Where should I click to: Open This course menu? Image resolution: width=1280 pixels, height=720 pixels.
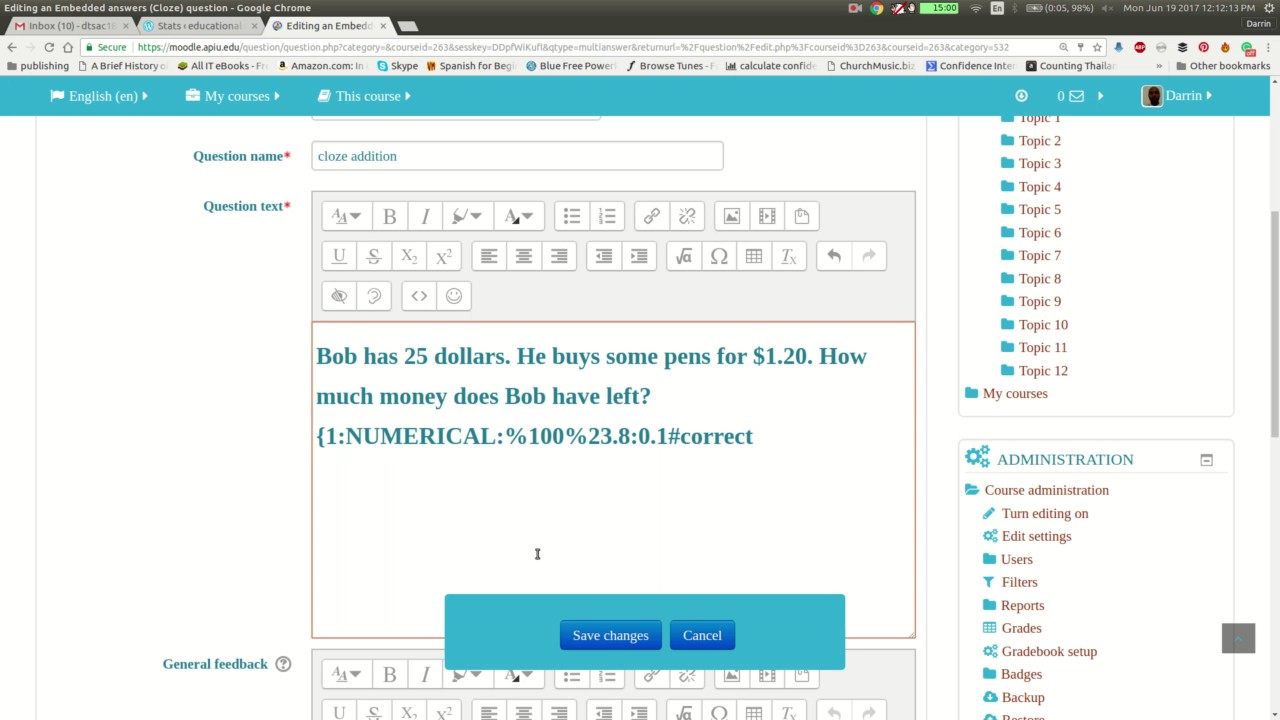coord(365,96)
